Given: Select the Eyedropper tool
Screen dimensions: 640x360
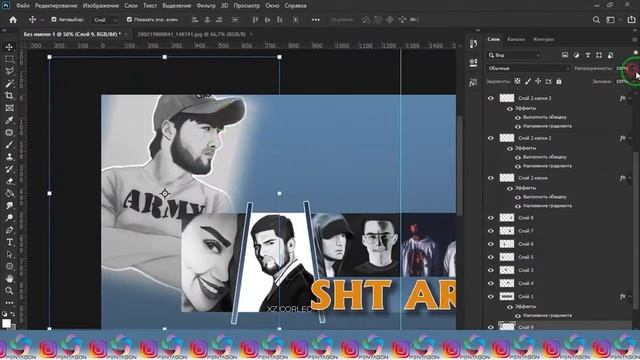Looking at the screenshot, I should coord(9,120).
